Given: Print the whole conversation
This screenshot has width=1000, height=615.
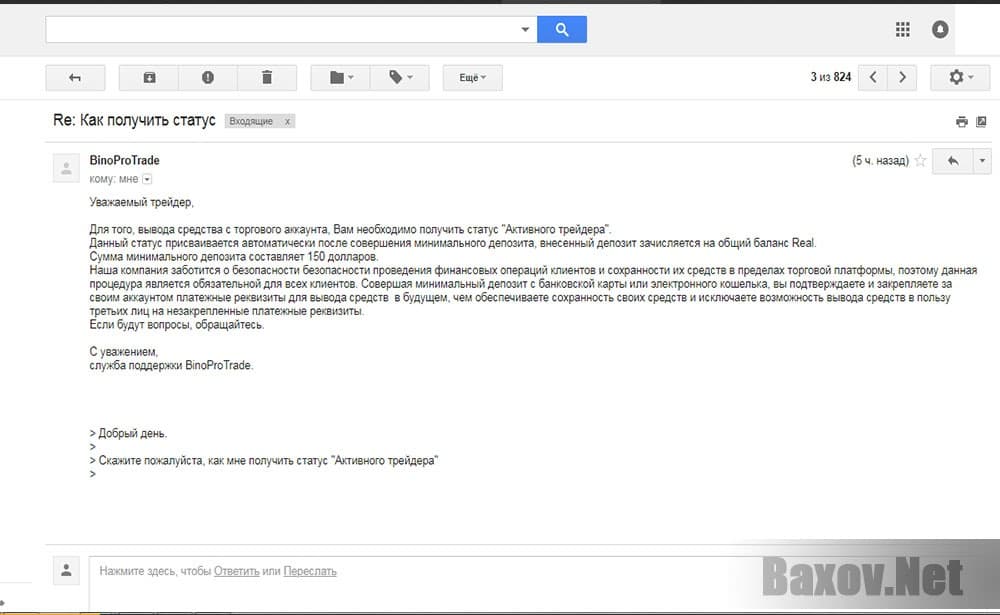Looking at the screenshot, I should pyautogui.click(x=962, y=121).
